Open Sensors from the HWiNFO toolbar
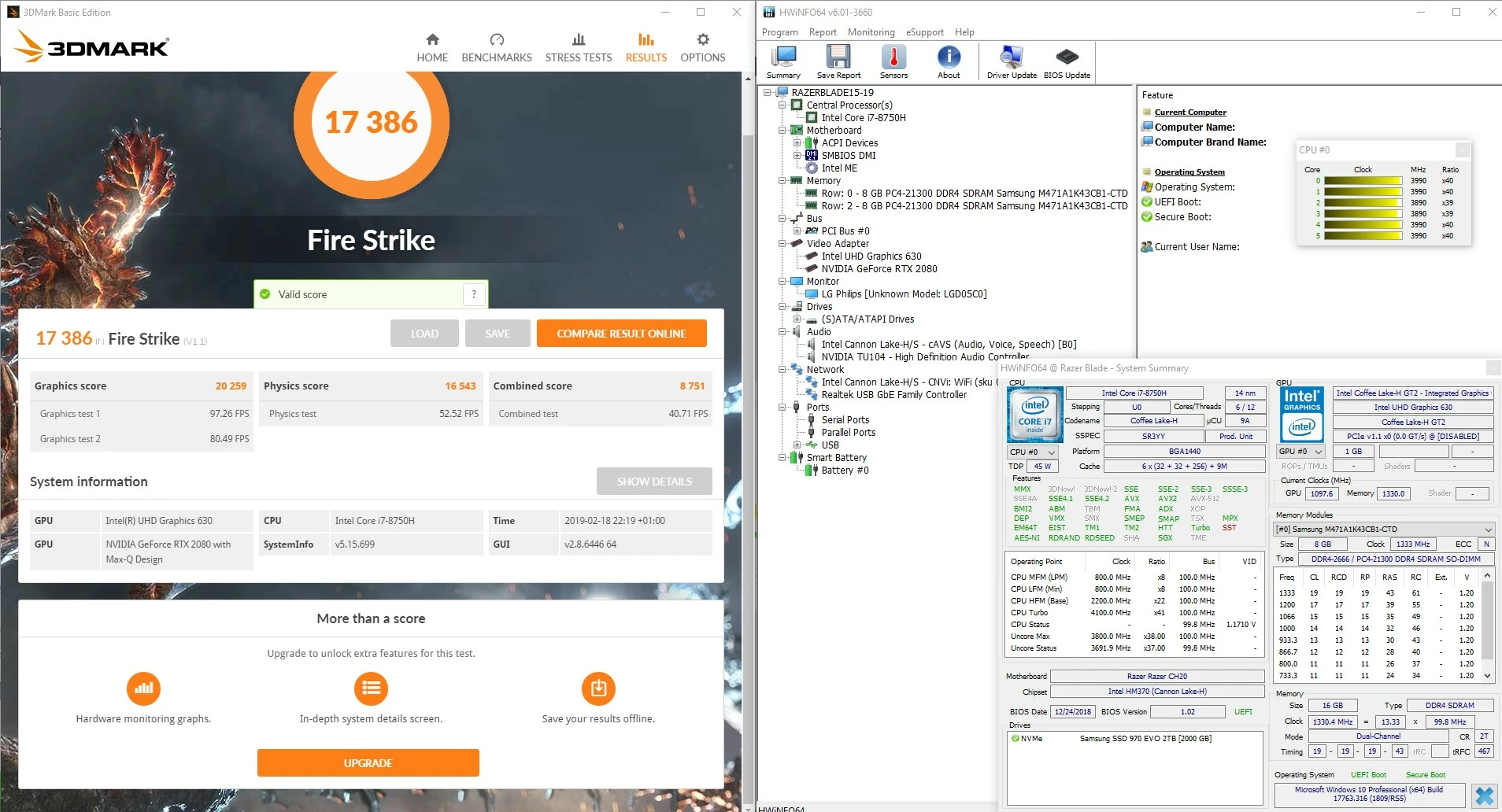 pos(893,62)
